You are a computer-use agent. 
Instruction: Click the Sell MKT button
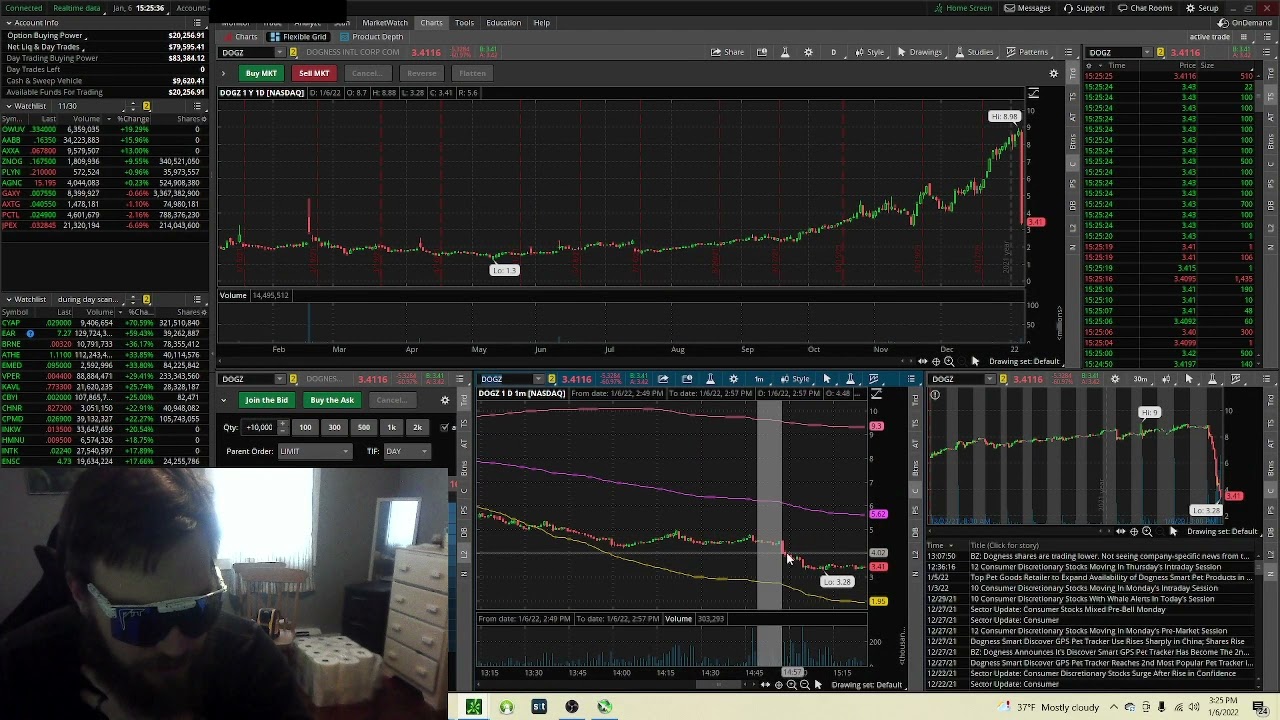coord(314,73)
